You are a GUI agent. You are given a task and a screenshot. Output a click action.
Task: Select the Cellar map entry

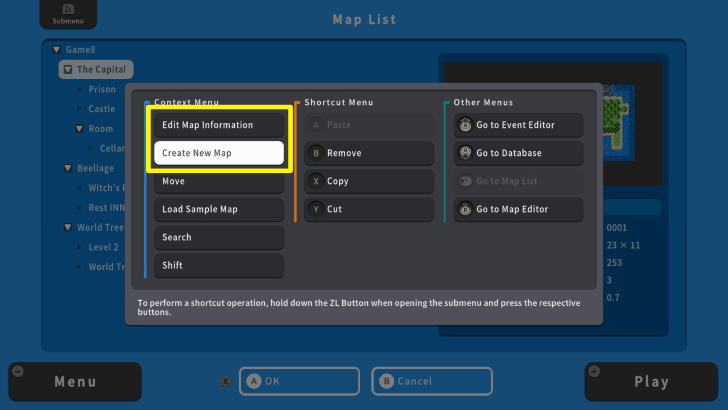(112, 149)
